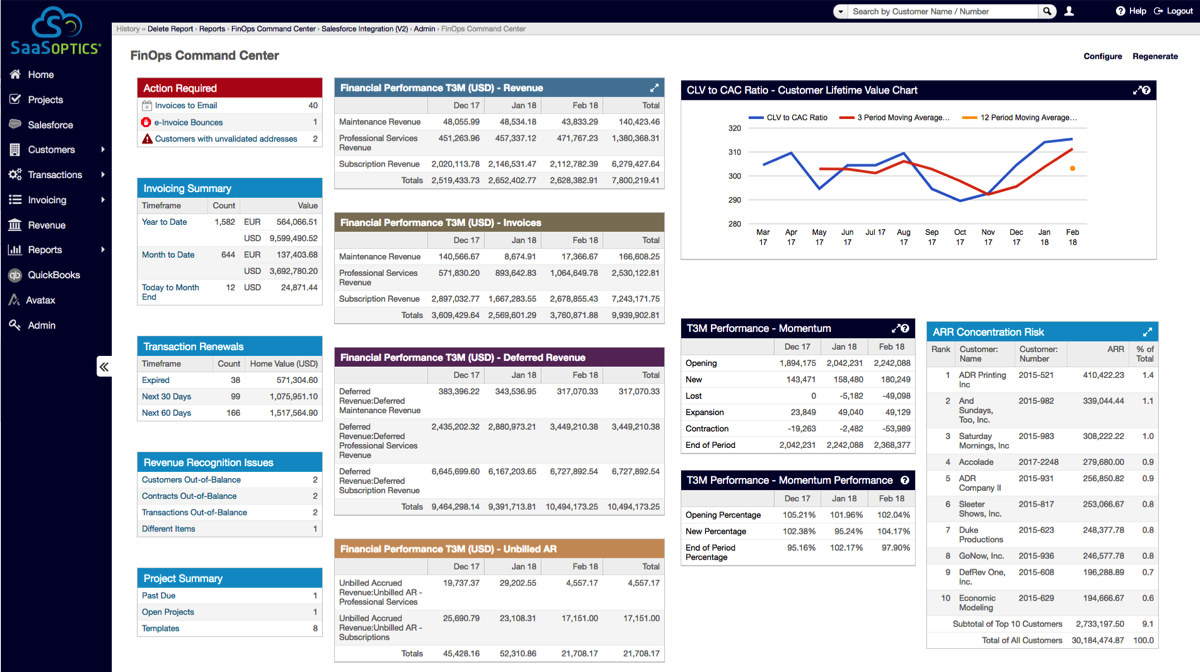Collapse the sidebar with the double chevron
The width and height of the screenshot is (1200, 672).
(x=104, y=367)
